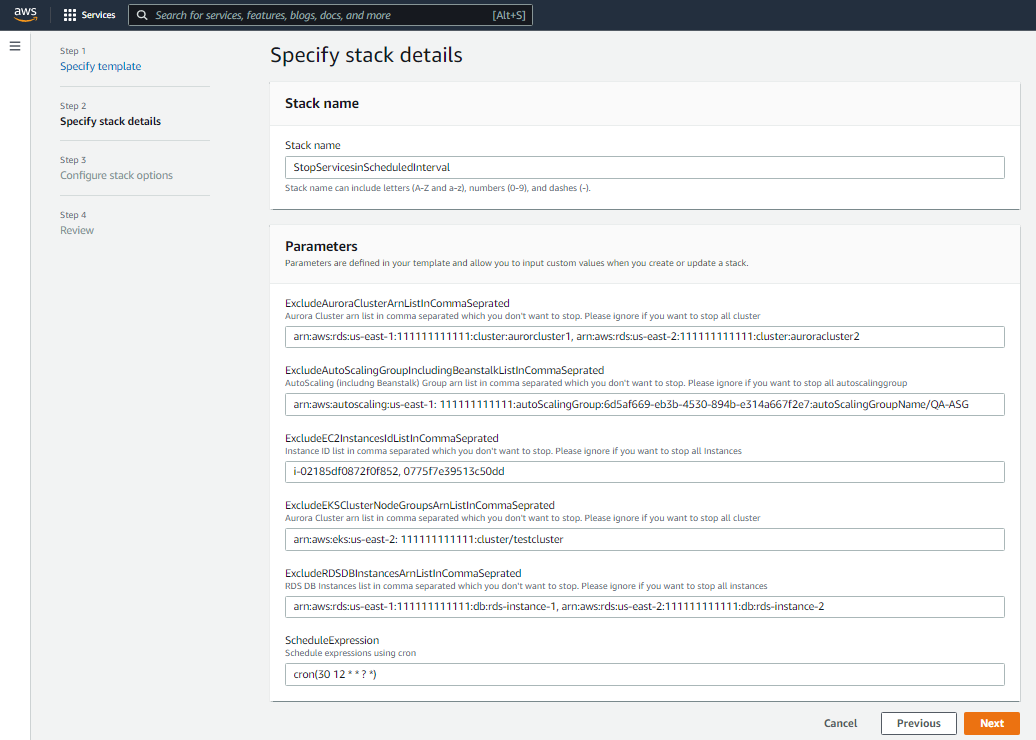Focus the ExcludeAuroraClusterArnListInCommaSeprated field
This screenshot has width=1036, height=740.
(x=645, y=337)
